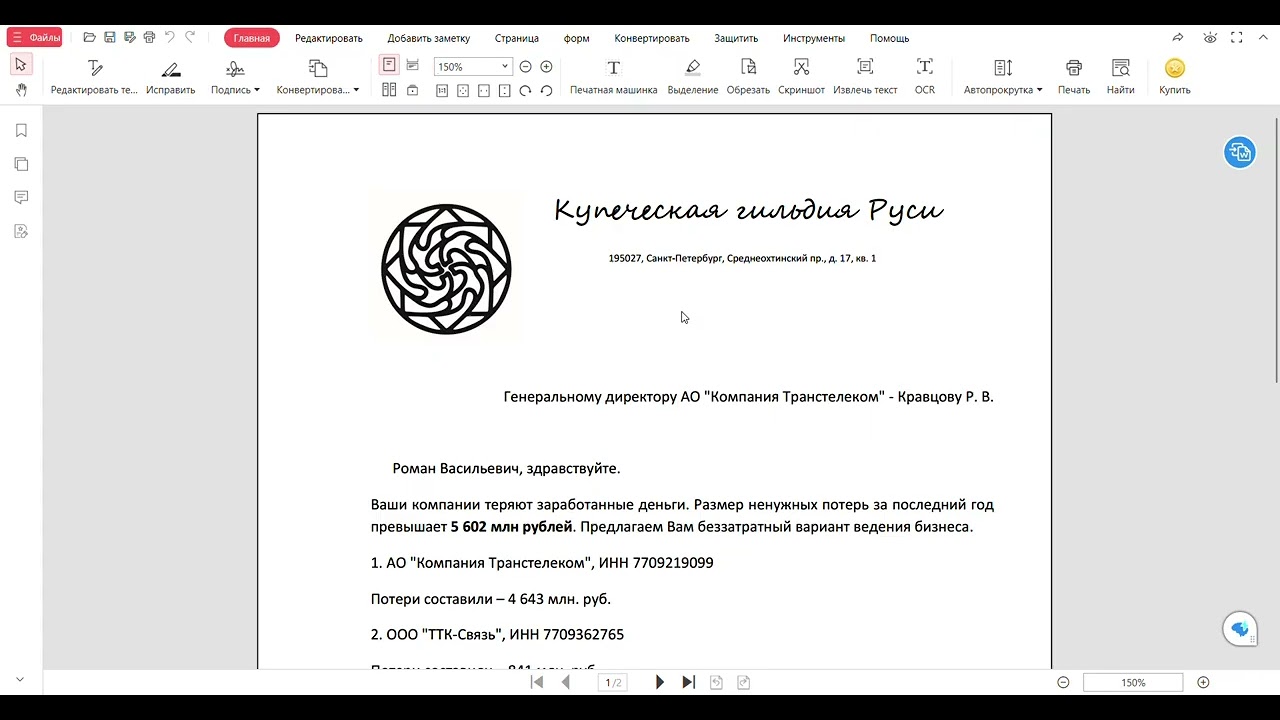Click the Редактировать текст tool
1280x720 pixels.
coord(94,78)
